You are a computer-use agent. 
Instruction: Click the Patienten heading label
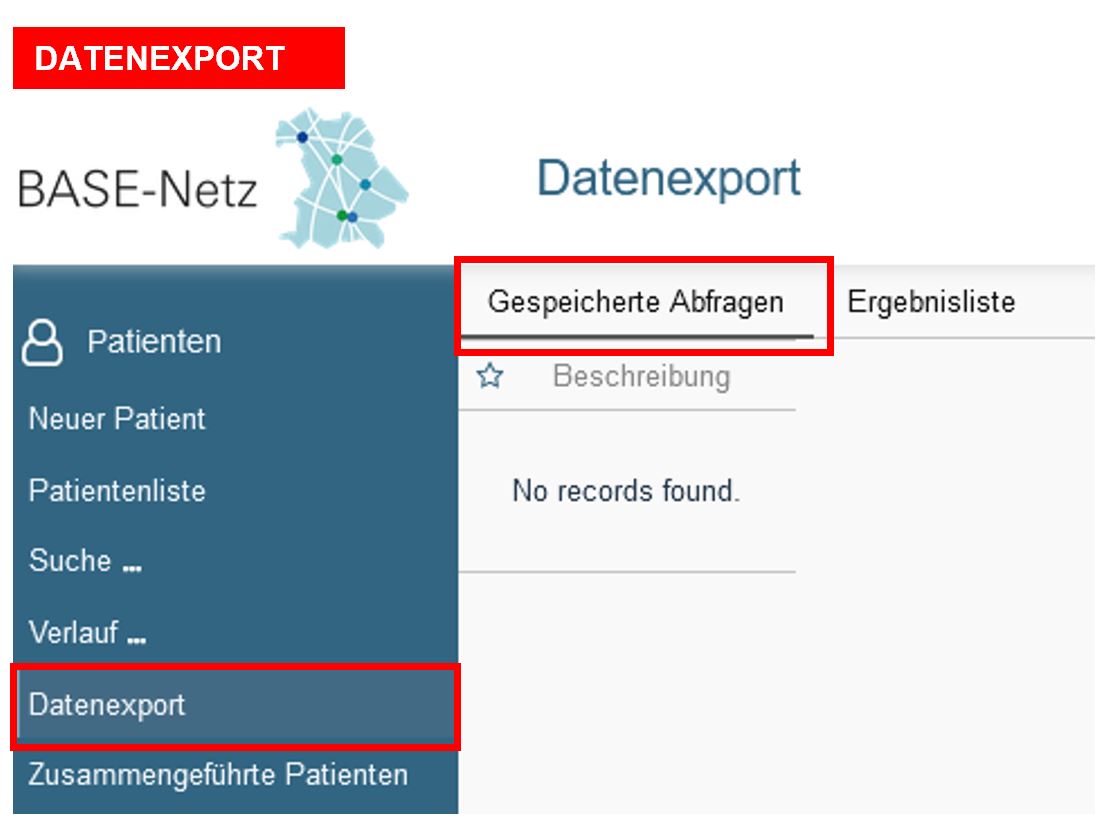(154, 342)
